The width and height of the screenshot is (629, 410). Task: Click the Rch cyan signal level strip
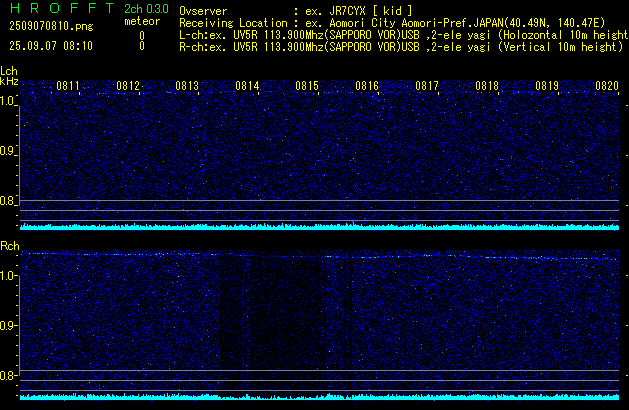pos(319,397)
